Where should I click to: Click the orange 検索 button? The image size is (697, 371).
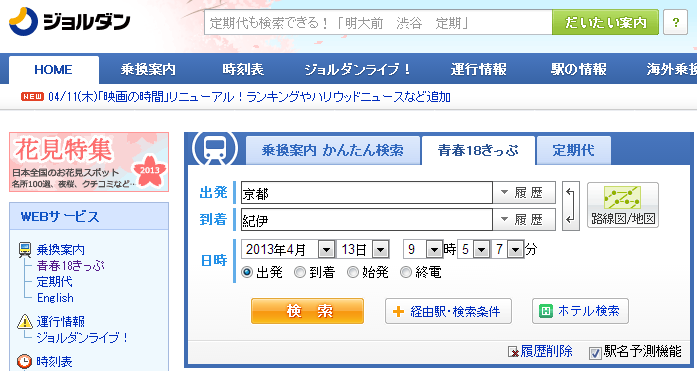click(x=307, y=311)
